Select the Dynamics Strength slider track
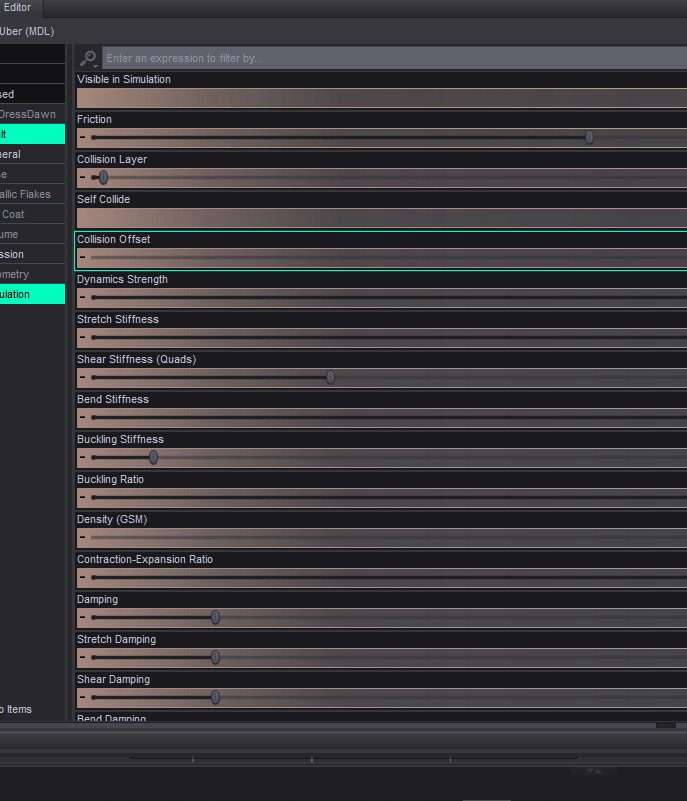This screenshot has height=801, width=687. tap(389, 297)
